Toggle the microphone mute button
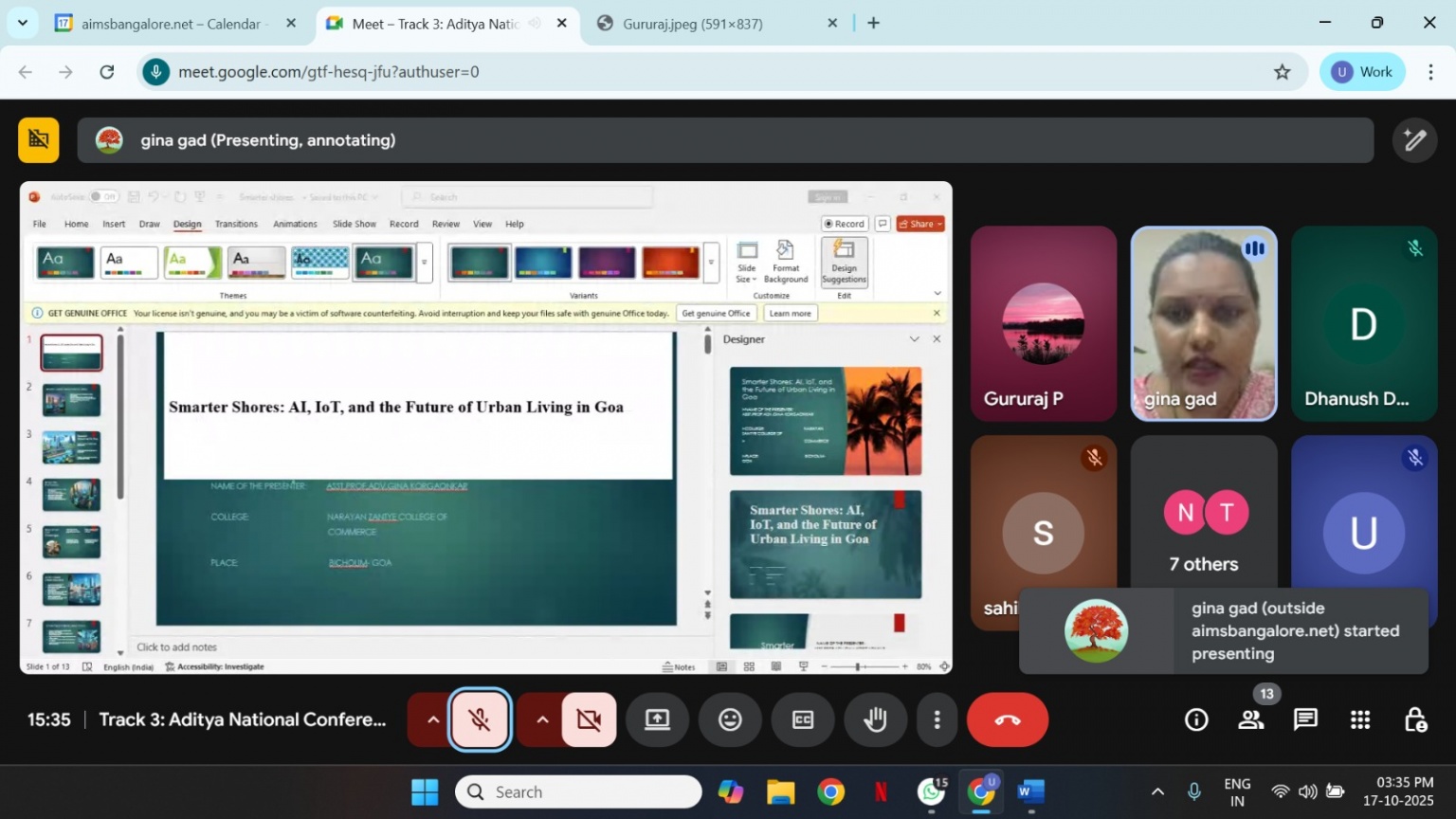This screenshot has height=819, width=1456. coord(480,719)
